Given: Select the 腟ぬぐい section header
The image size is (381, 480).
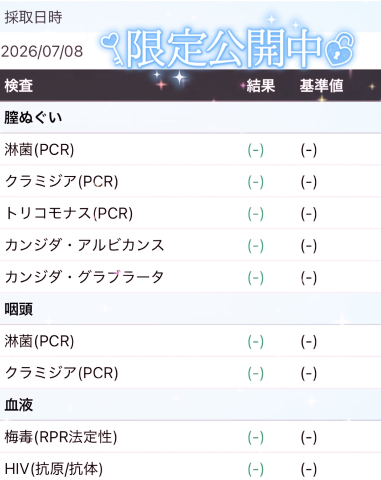Looking at the screenshot, I should 33,118.
